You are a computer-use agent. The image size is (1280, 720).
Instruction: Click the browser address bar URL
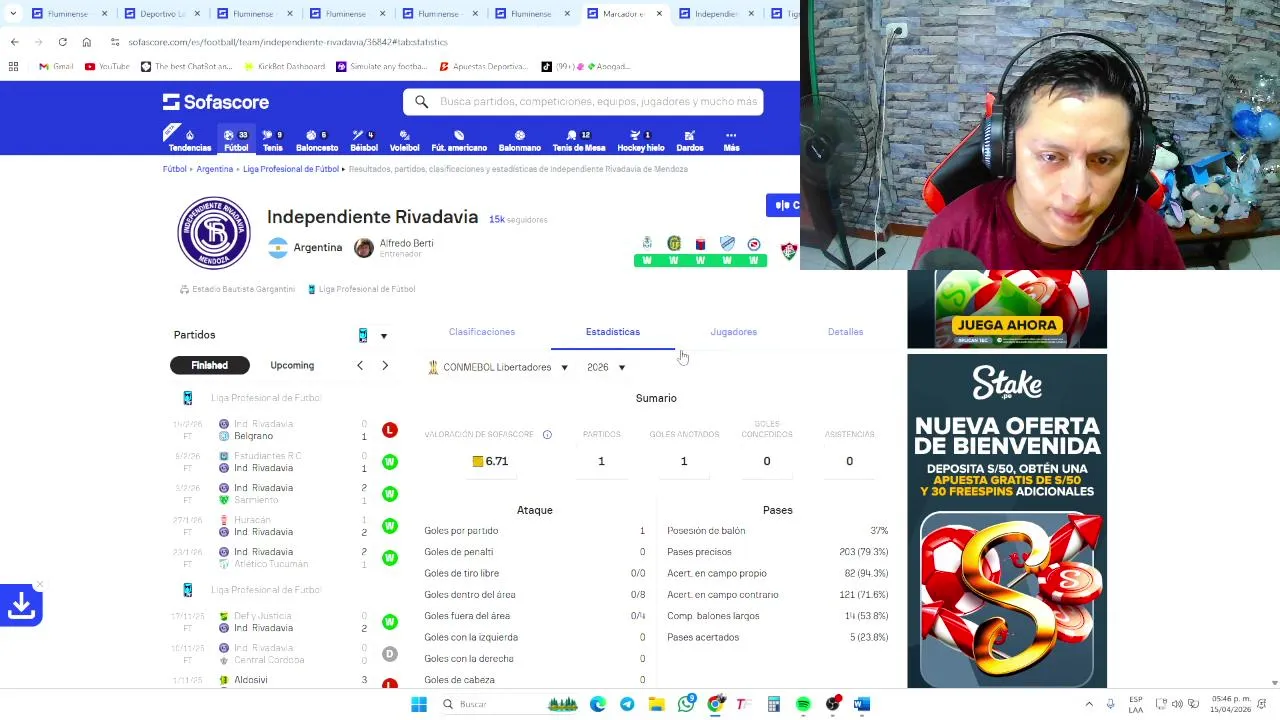[x=288, y=42]
